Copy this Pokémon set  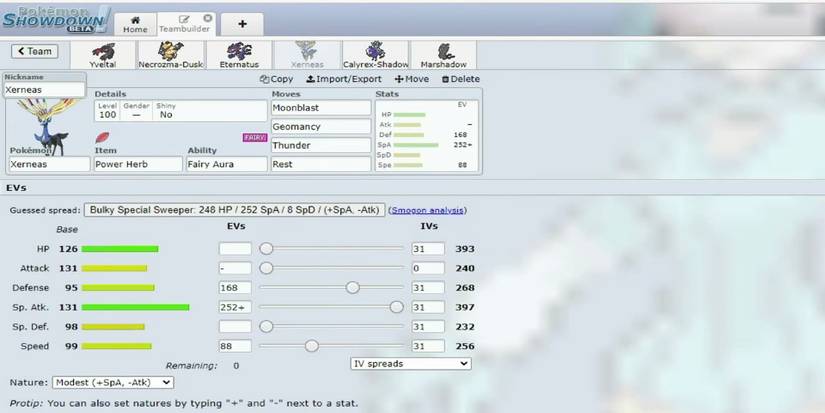coord(276,79)
